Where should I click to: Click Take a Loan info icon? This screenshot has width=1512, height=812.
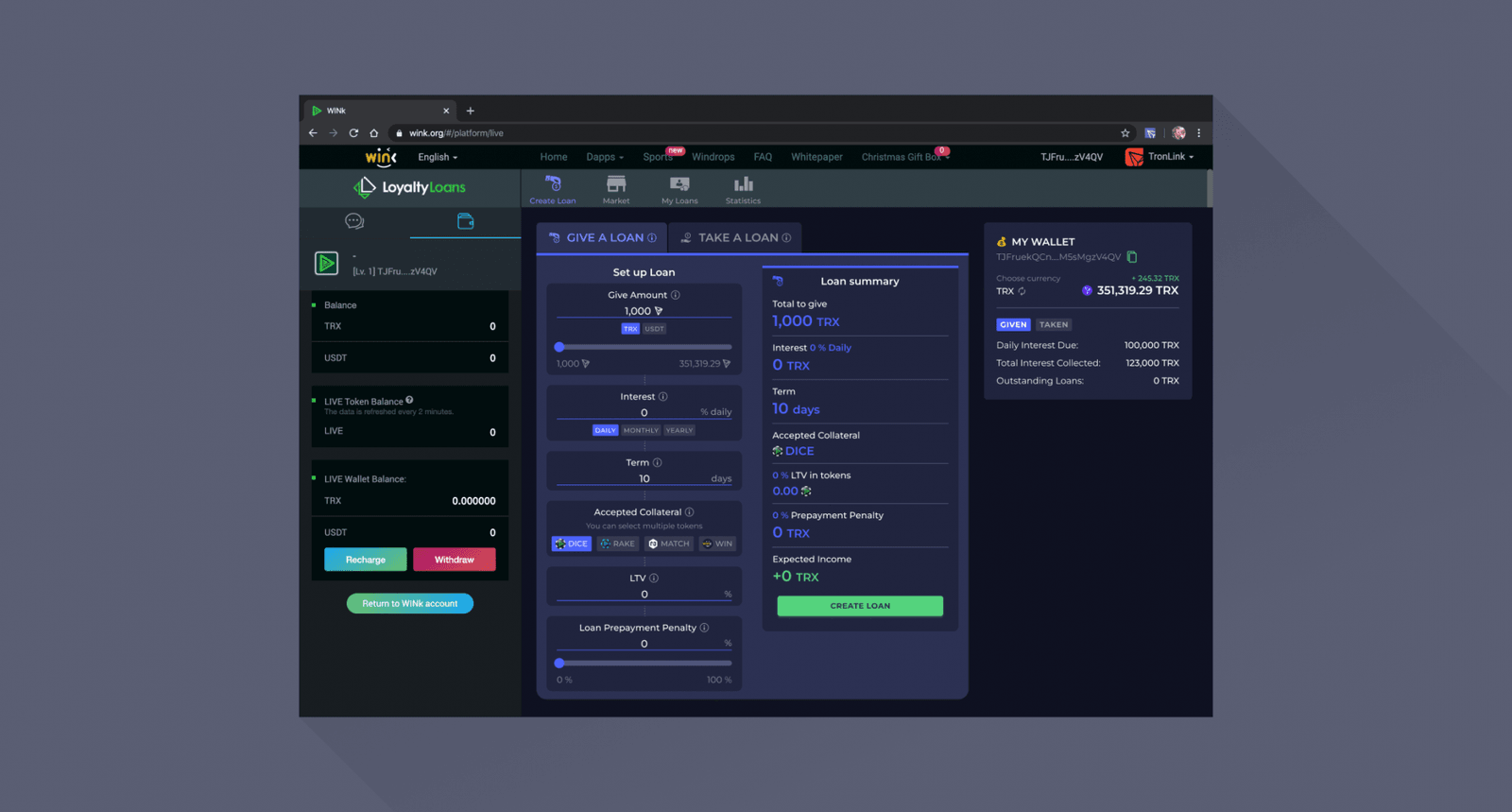[786, 238]
